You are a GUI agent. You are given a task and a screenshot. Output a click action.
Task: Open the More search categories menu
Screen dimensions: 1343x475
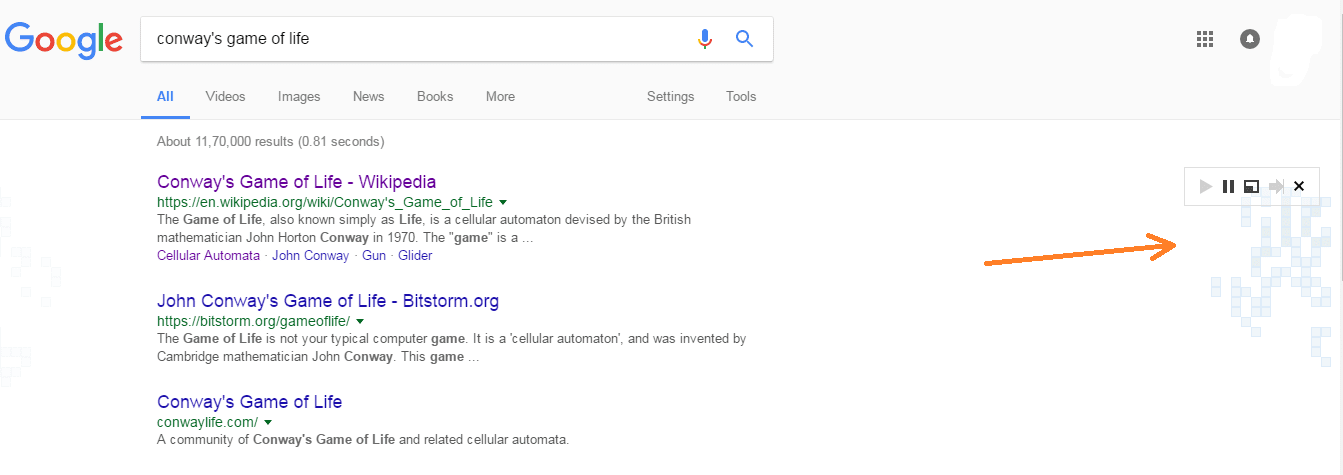[500, 97]
